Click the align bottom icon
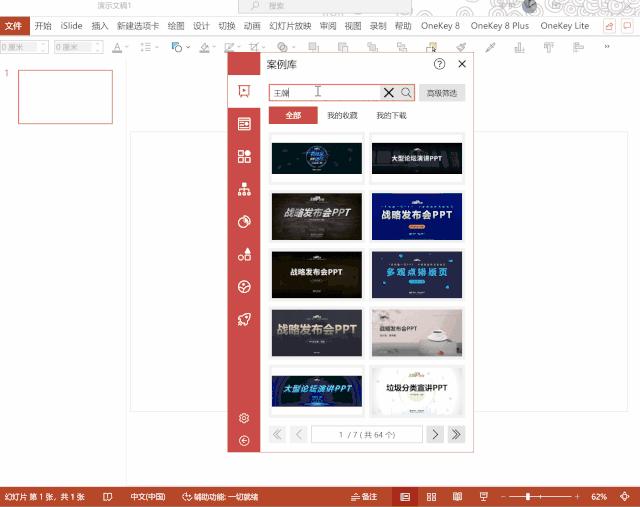The width and height of the screenshot is (640, 507). tap(519, 47)
